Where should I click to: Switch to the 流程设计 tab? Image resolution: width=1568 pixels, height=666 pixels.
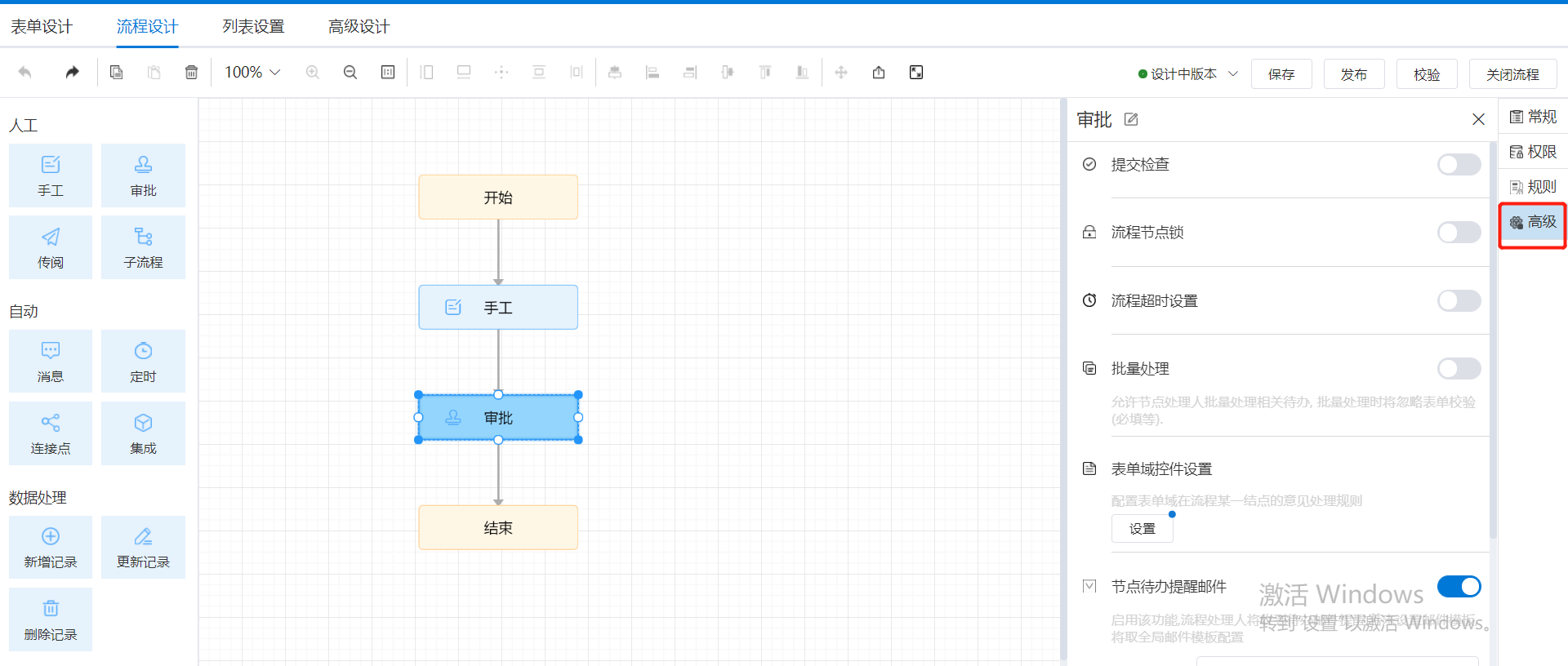point(147,26)
